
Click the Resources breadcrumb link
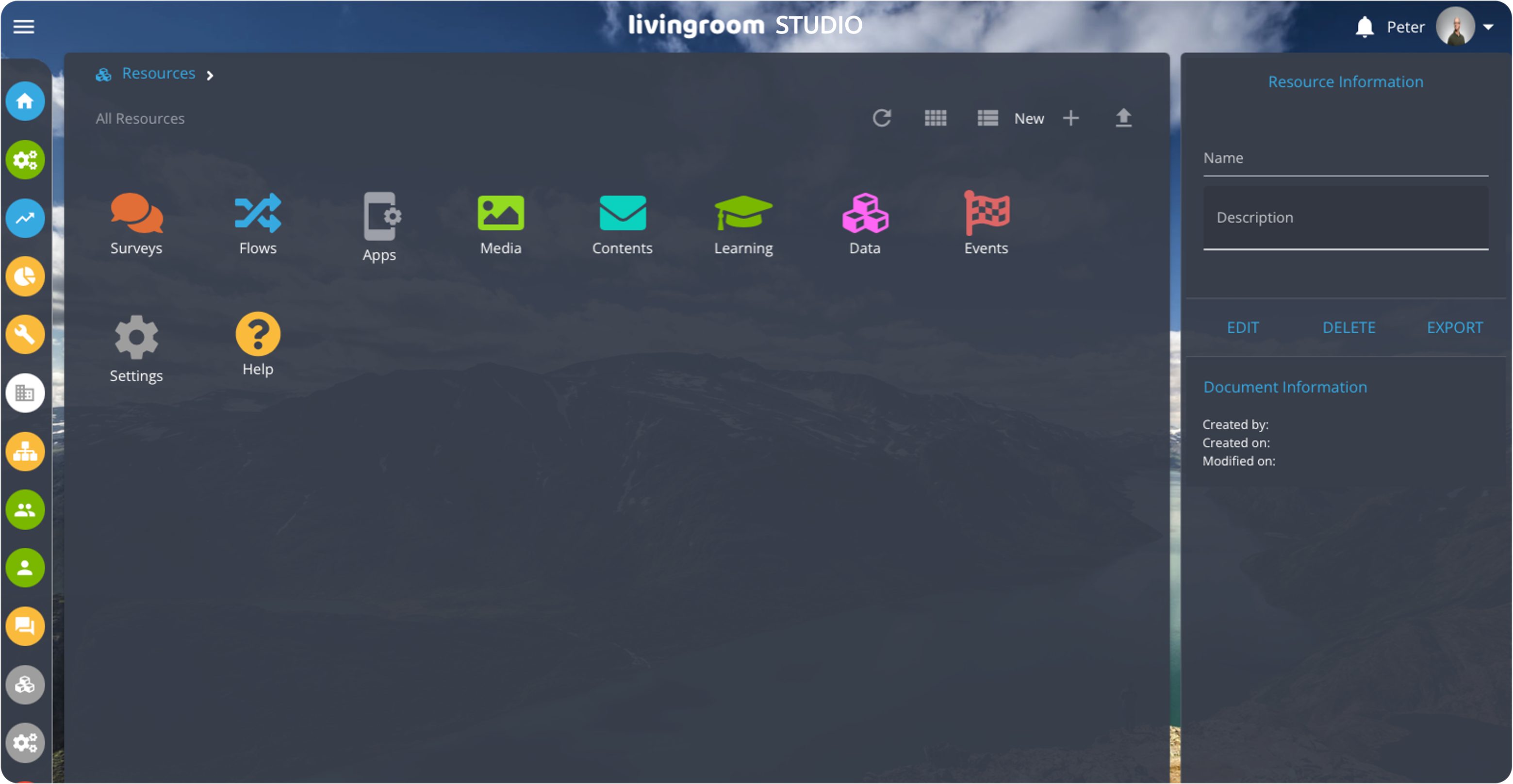pos(159,73)
